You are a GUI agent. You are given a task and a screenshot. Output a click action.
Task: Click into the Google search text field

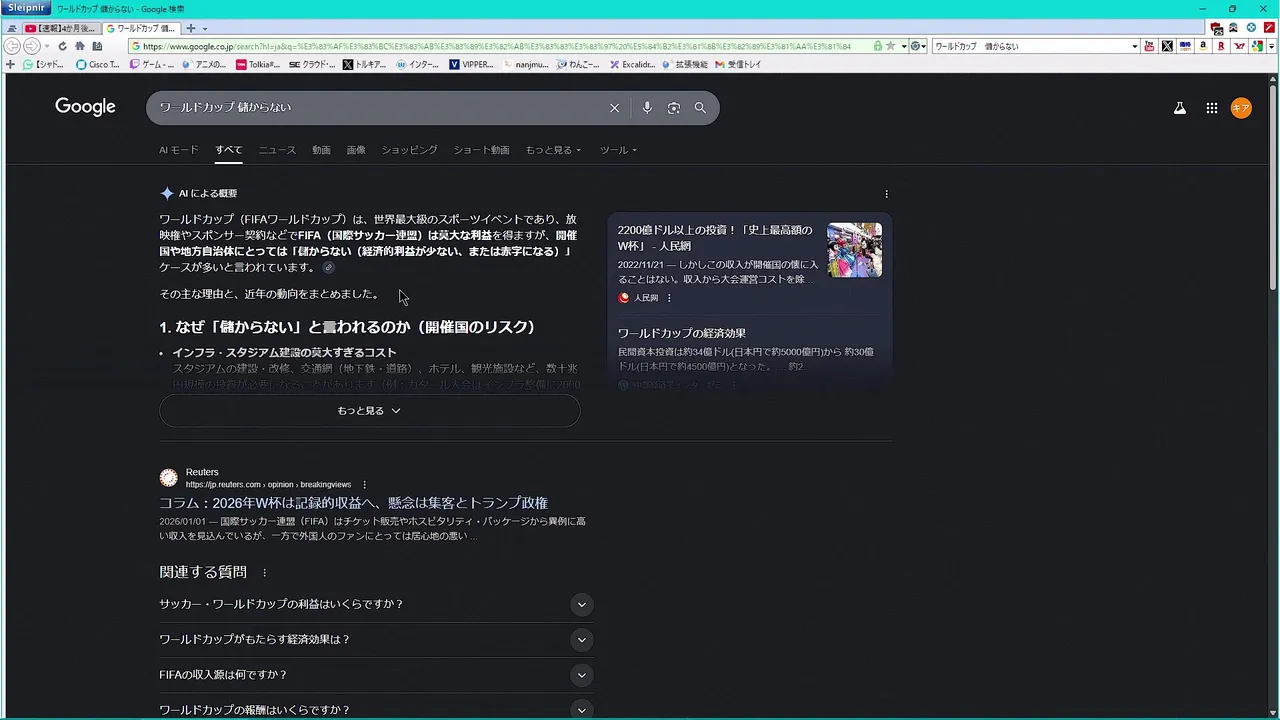tap(380, 108)
